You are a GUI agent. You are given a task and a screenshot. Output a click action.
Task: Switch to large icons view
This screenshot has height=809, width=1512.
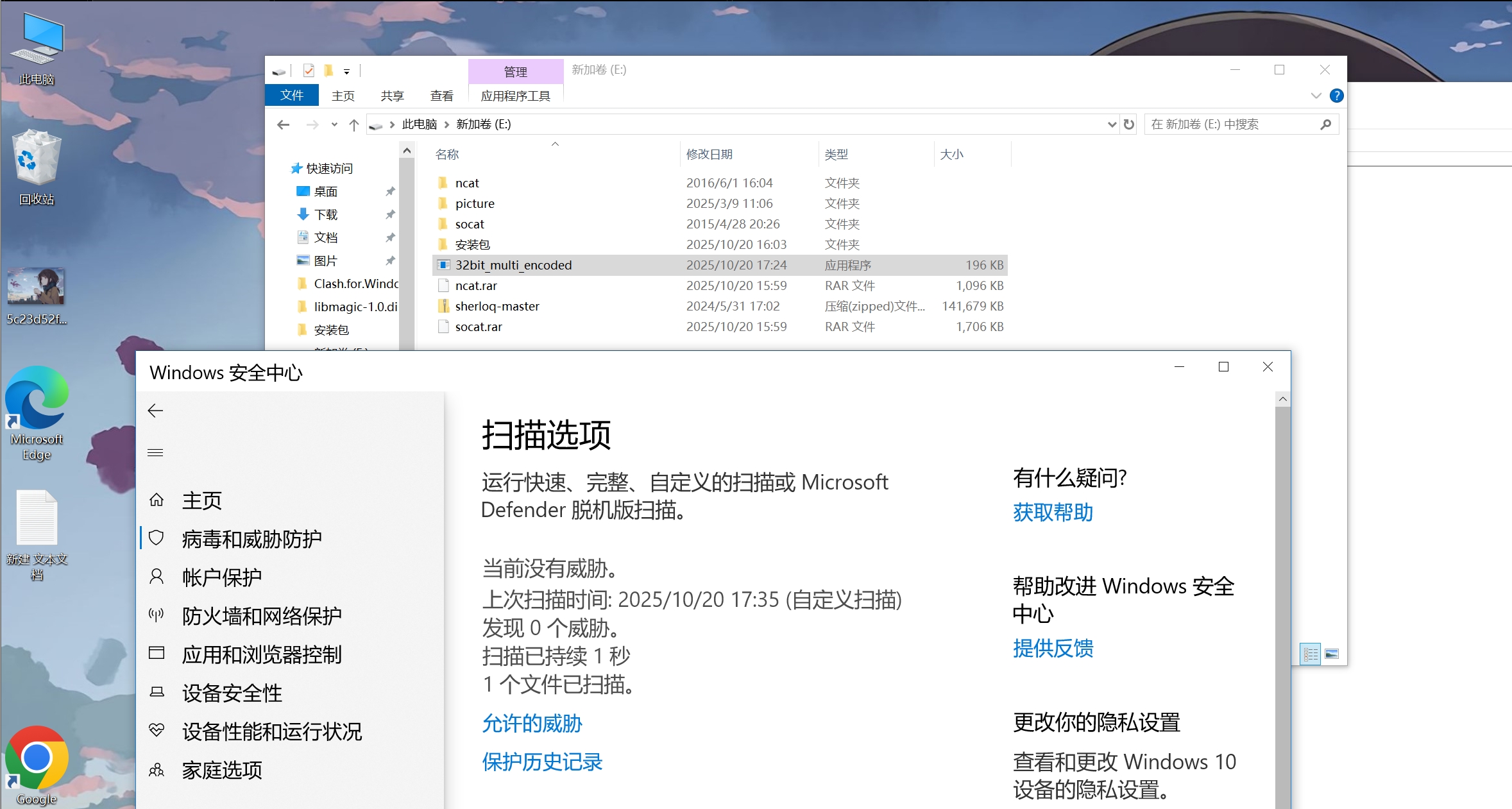[1332, 654]
